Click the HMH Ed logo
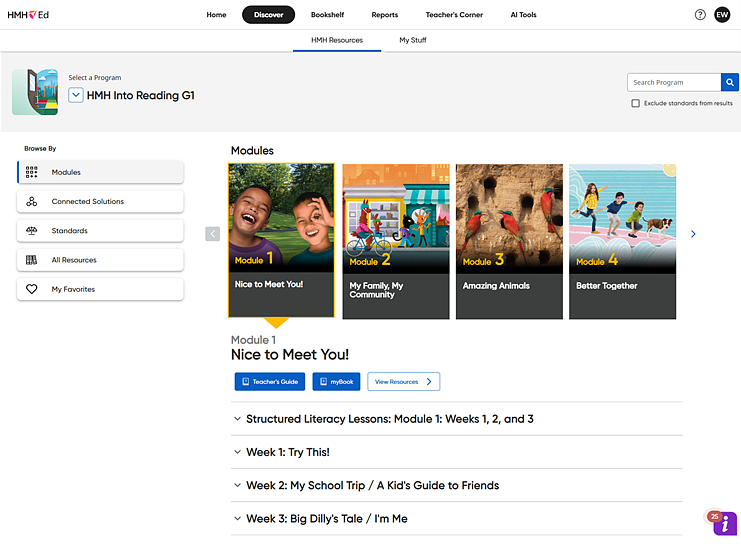Screen dimensions: 741x549 28,15
